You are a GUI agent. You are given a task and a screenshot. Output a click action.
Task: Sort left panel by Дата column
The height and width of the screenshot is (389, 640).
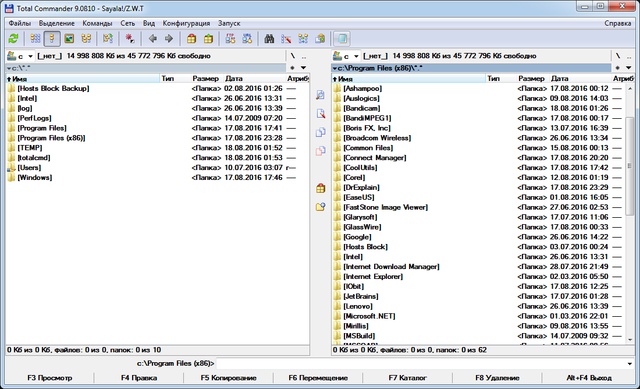(254, 78)
